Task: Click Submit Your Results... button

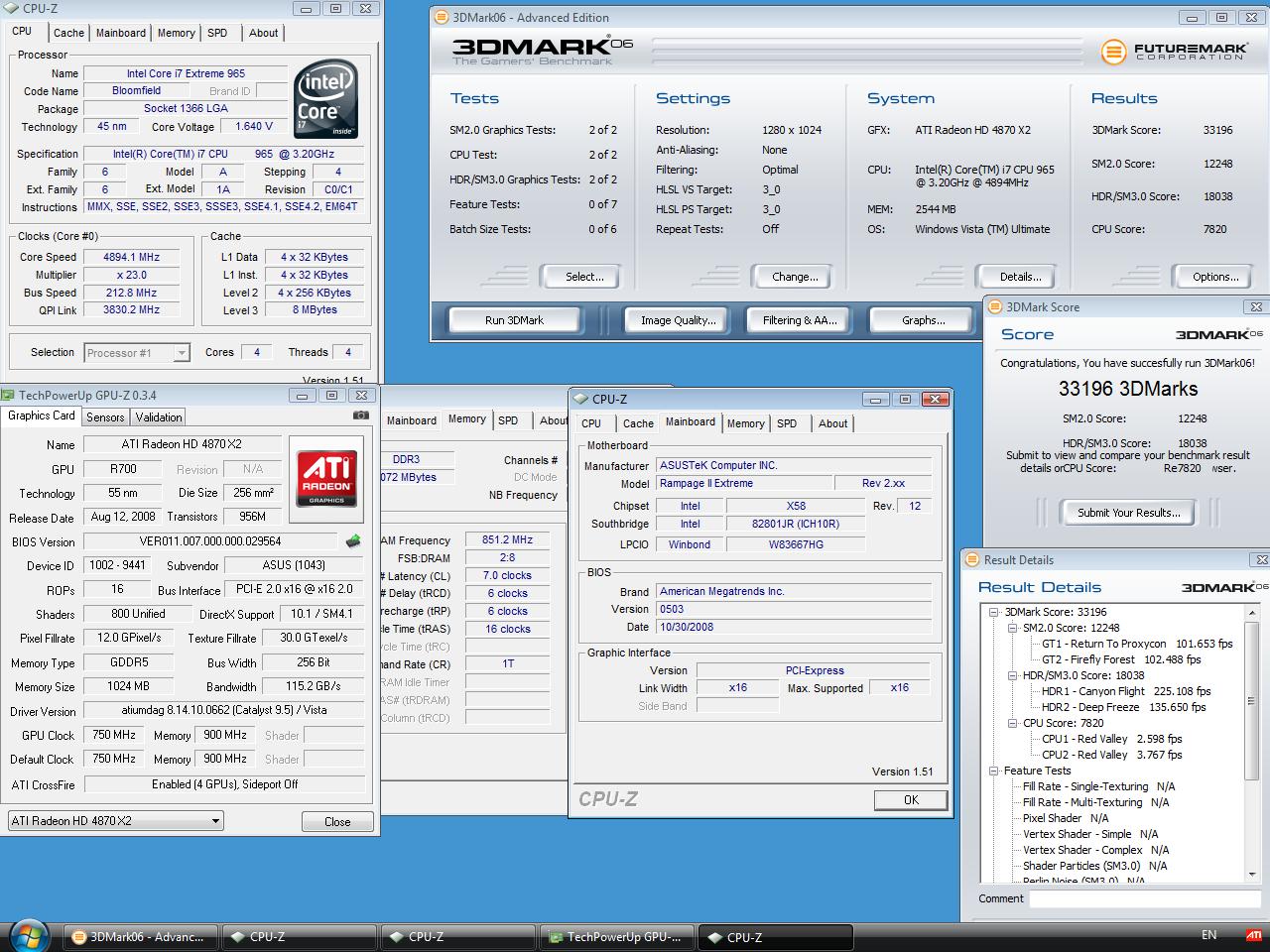Action: point(1129,513)
